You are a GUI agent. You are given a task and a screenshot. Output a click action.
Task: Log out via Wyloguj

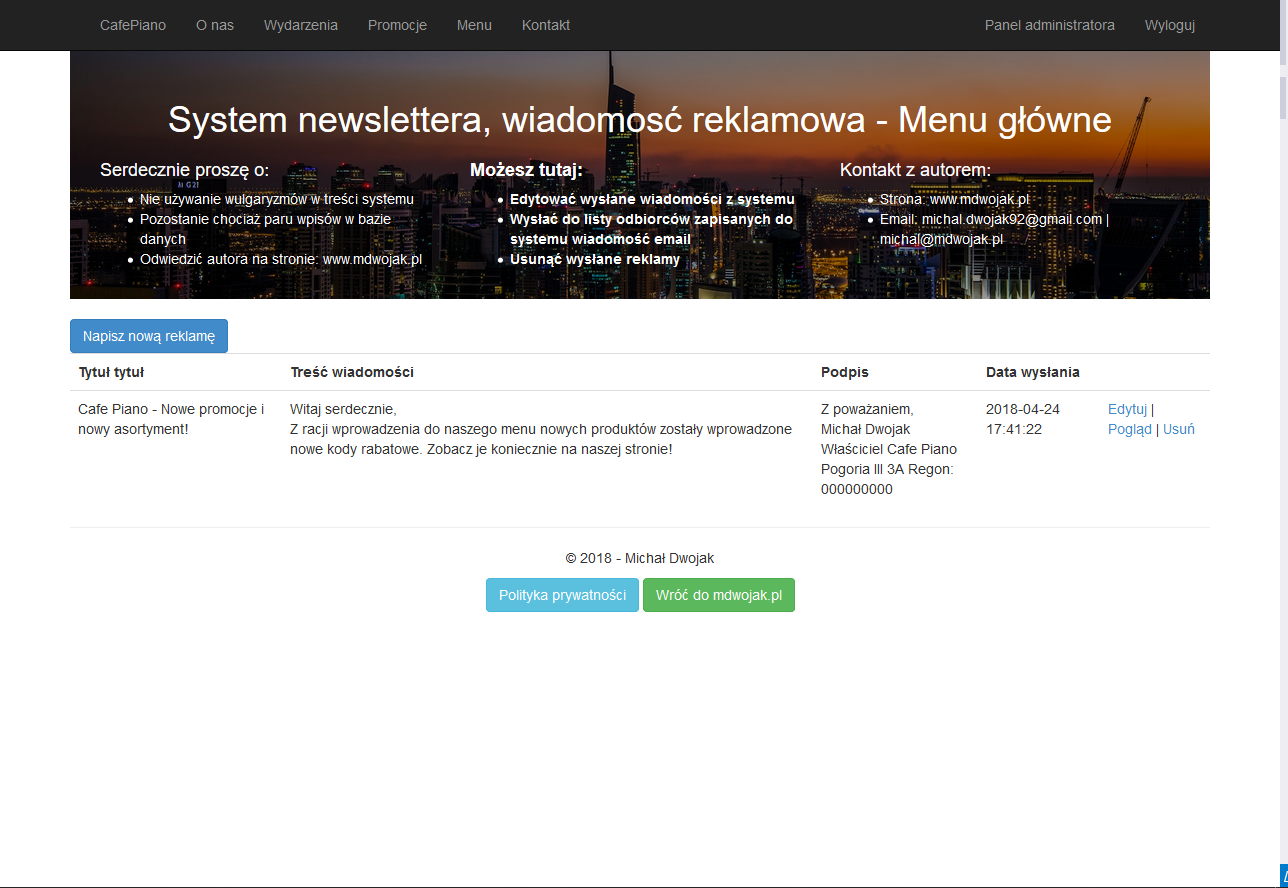coord(1170,25)
